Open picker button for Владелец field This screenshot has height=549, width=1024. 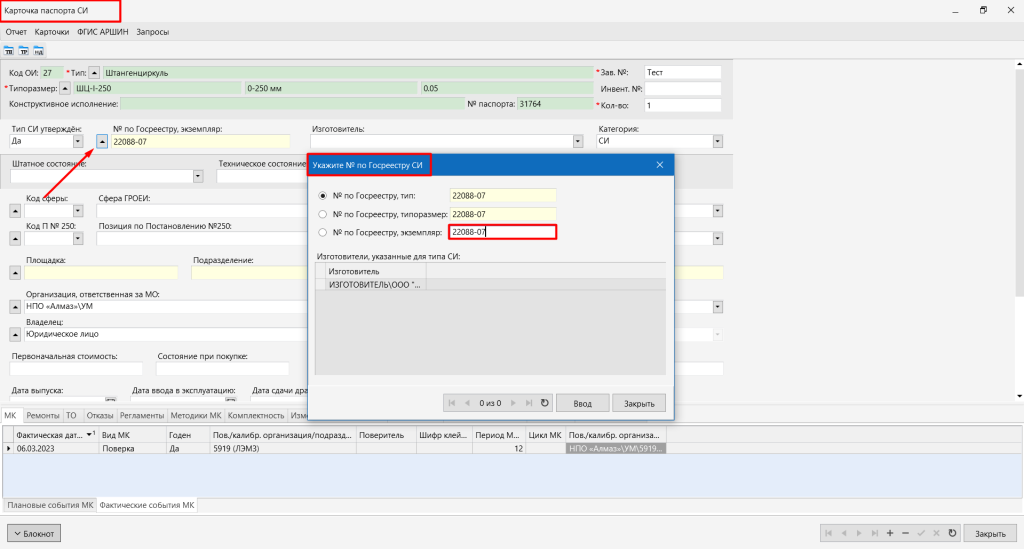(x=15, y=334)
